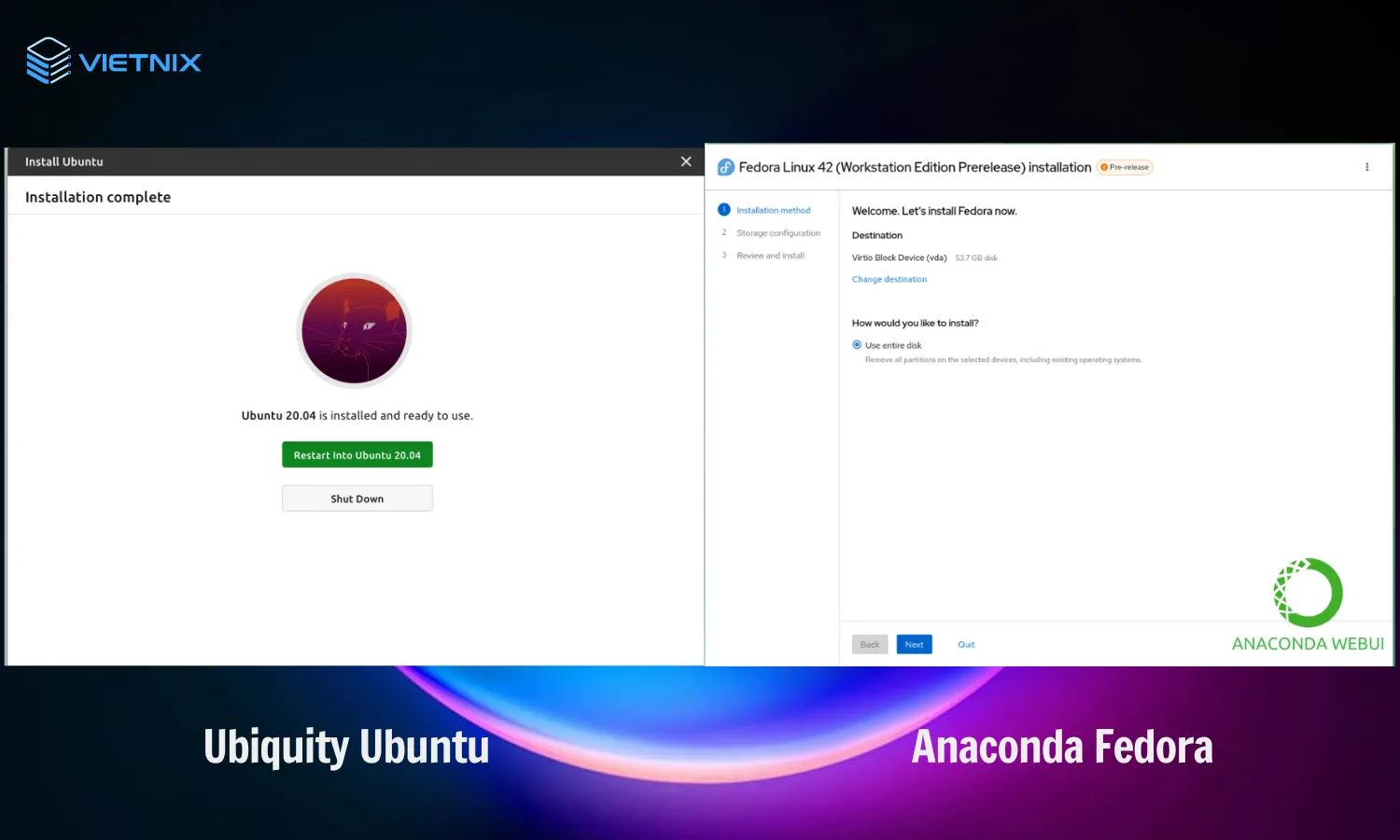Image resolution: width=1400 pixels, height=840 pixels.
Task: Click 'Welcome. Let's install Fedora now.' text
Action: pyautogui.click(x=934, y=211)
